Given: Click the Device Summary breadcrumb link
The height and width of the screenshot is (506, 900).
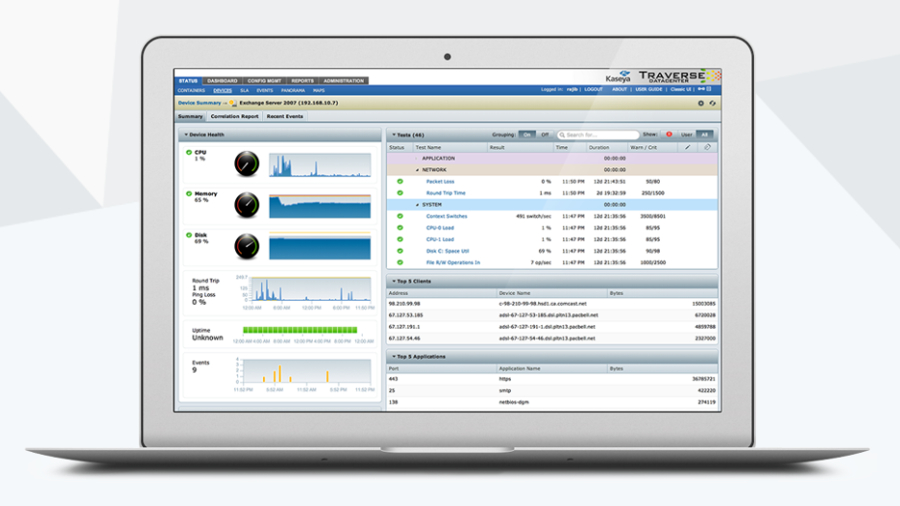Looking at the screenshot, I should (199, 103).
